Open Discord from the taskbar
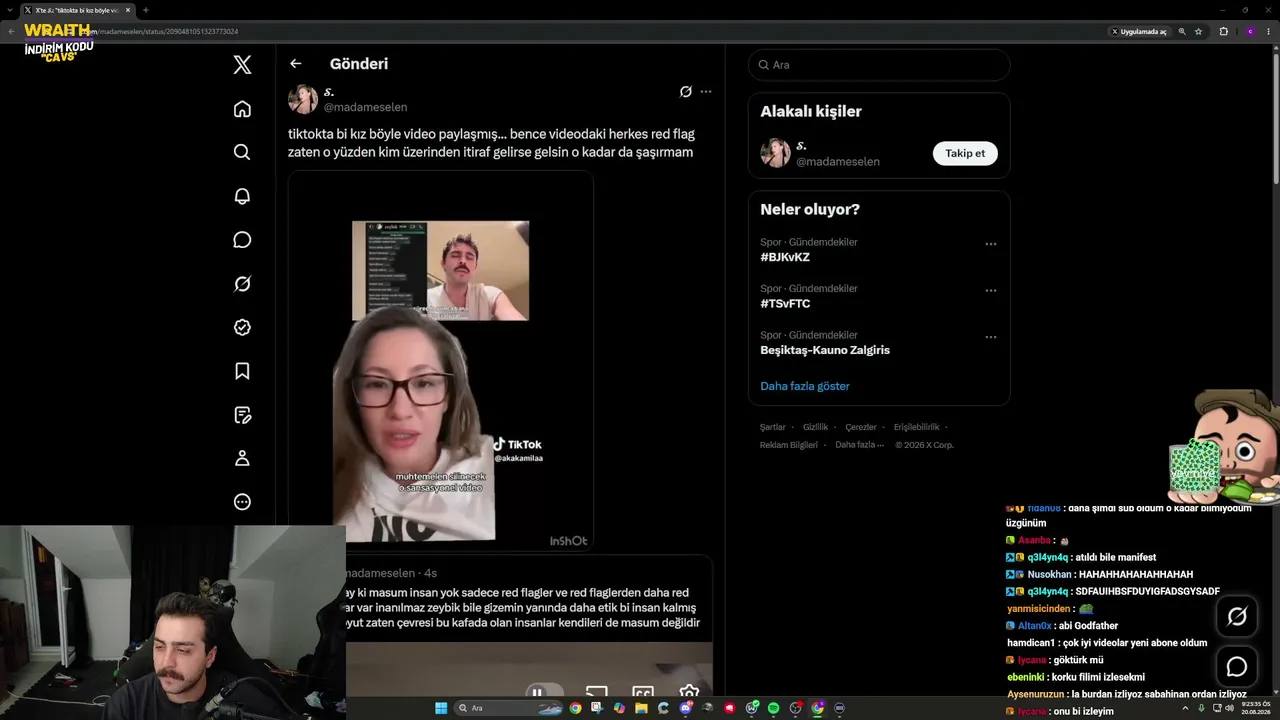 point(685,708)
